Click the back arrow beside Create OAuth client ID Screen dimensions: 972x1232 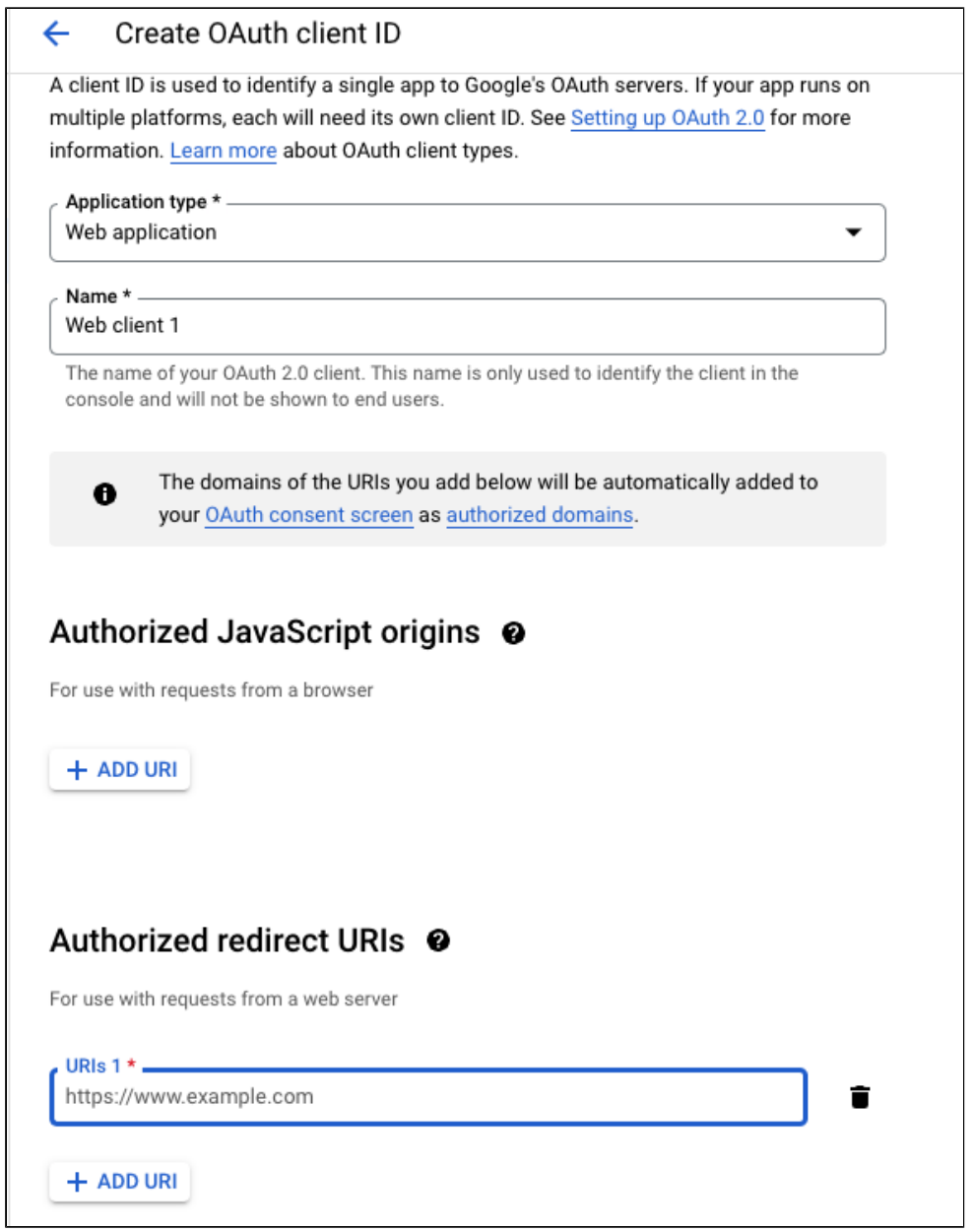pos(56,33)
